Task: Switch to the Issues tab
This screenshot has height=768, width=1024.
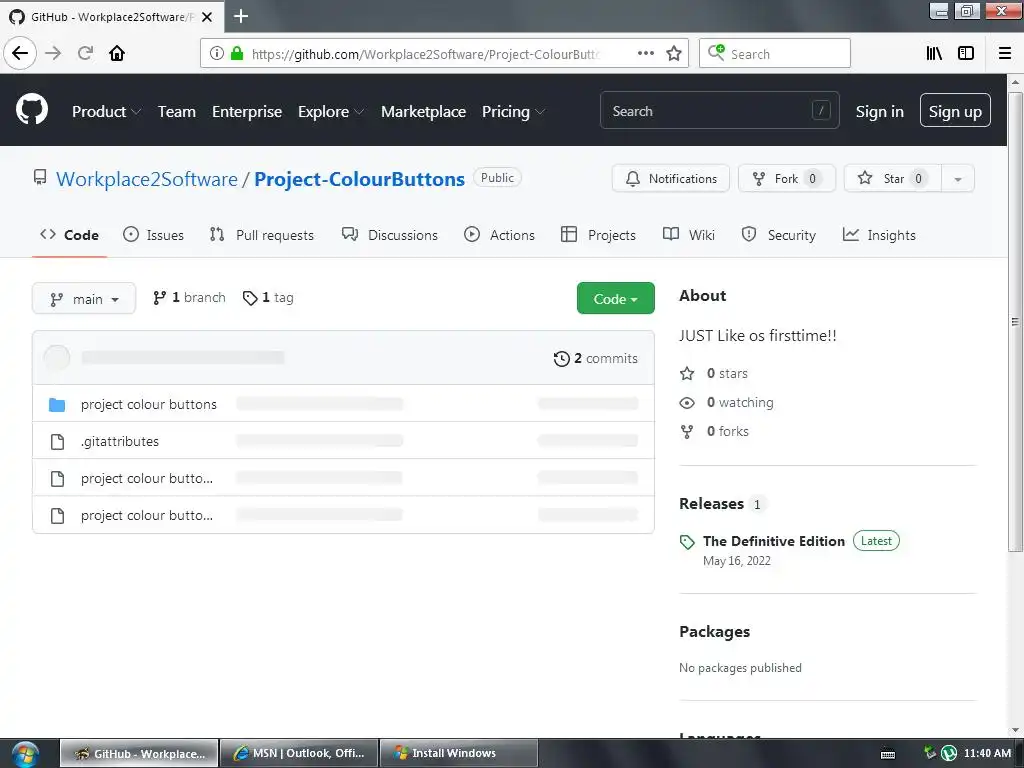Action: (153, 235)
